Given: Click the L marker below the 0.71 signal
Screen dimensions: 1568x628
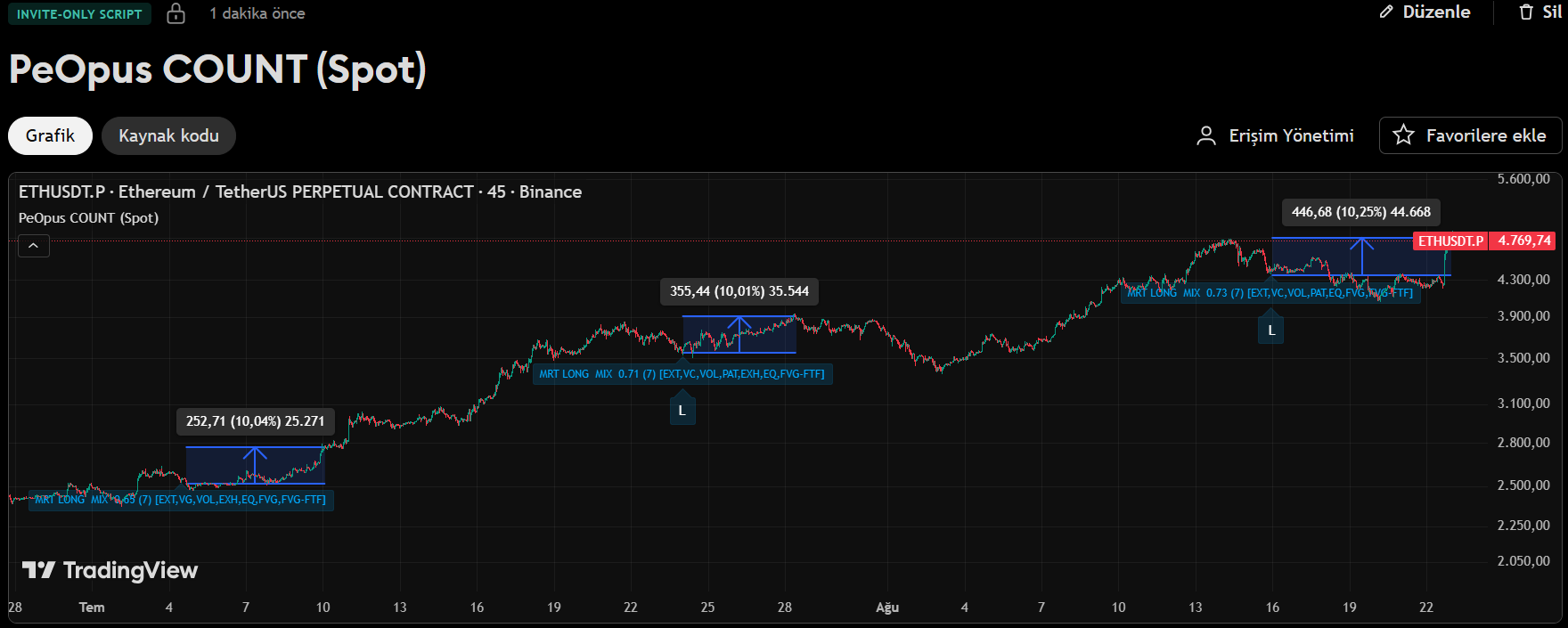Looking at the screenshot, I should click(682, 411).
